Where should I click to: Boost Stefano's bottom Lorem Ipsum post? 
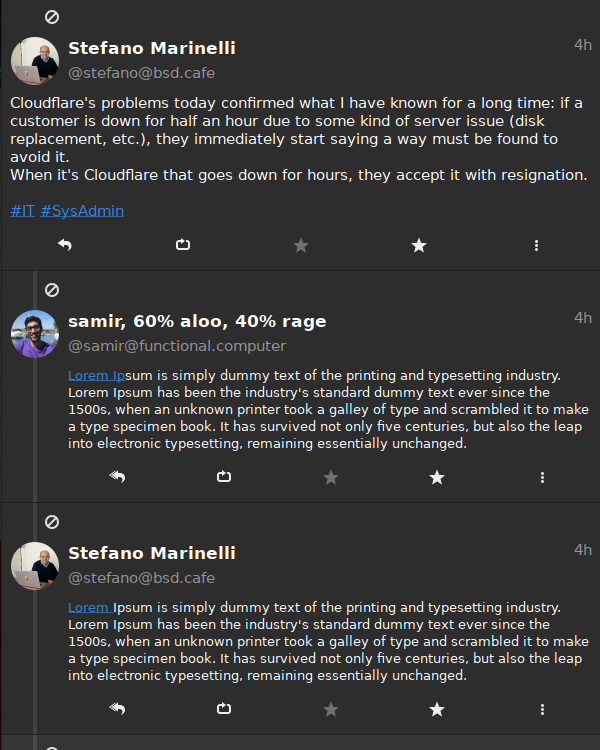(x=224, y=709)
